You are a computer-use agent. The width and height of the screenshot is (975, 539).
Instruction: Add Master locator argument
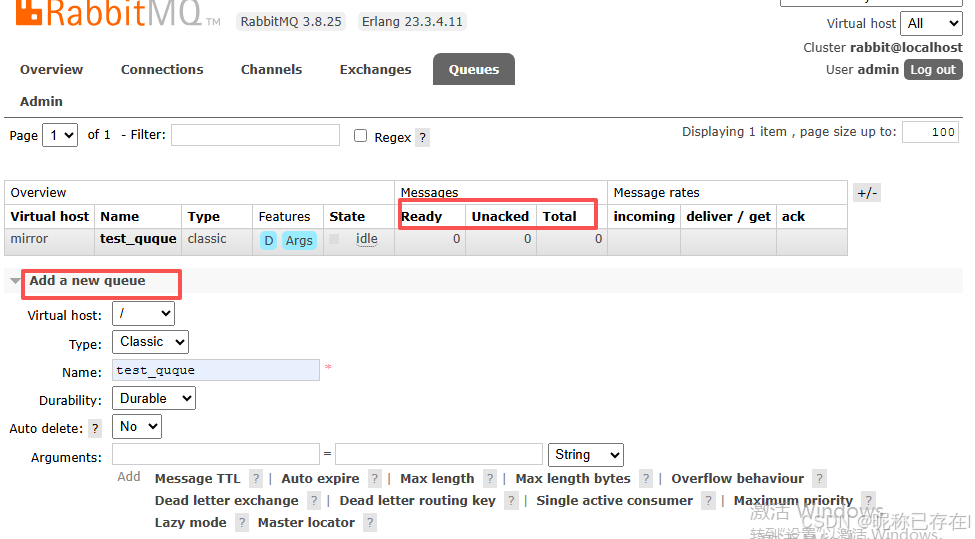point(306,523)
